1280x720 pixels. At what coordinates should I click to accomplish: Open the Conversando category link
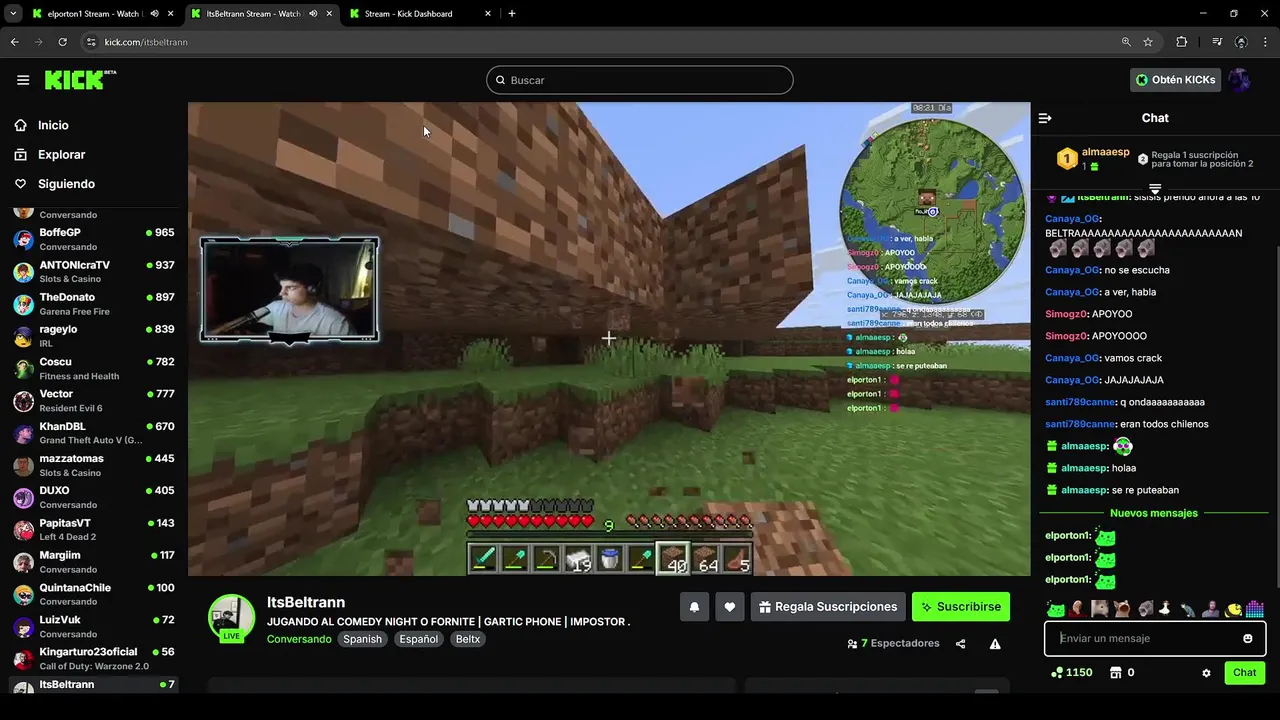tap(299, 639)
